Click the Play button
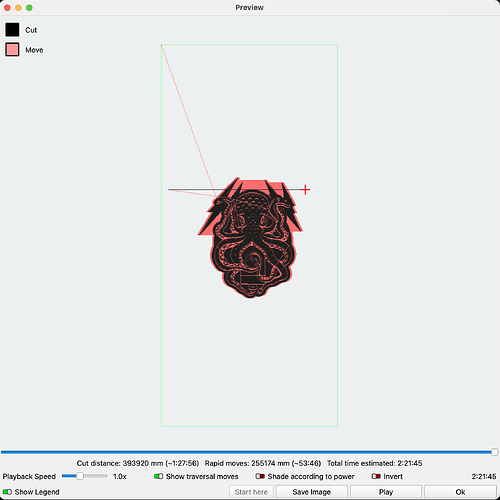 click(386, 492)
